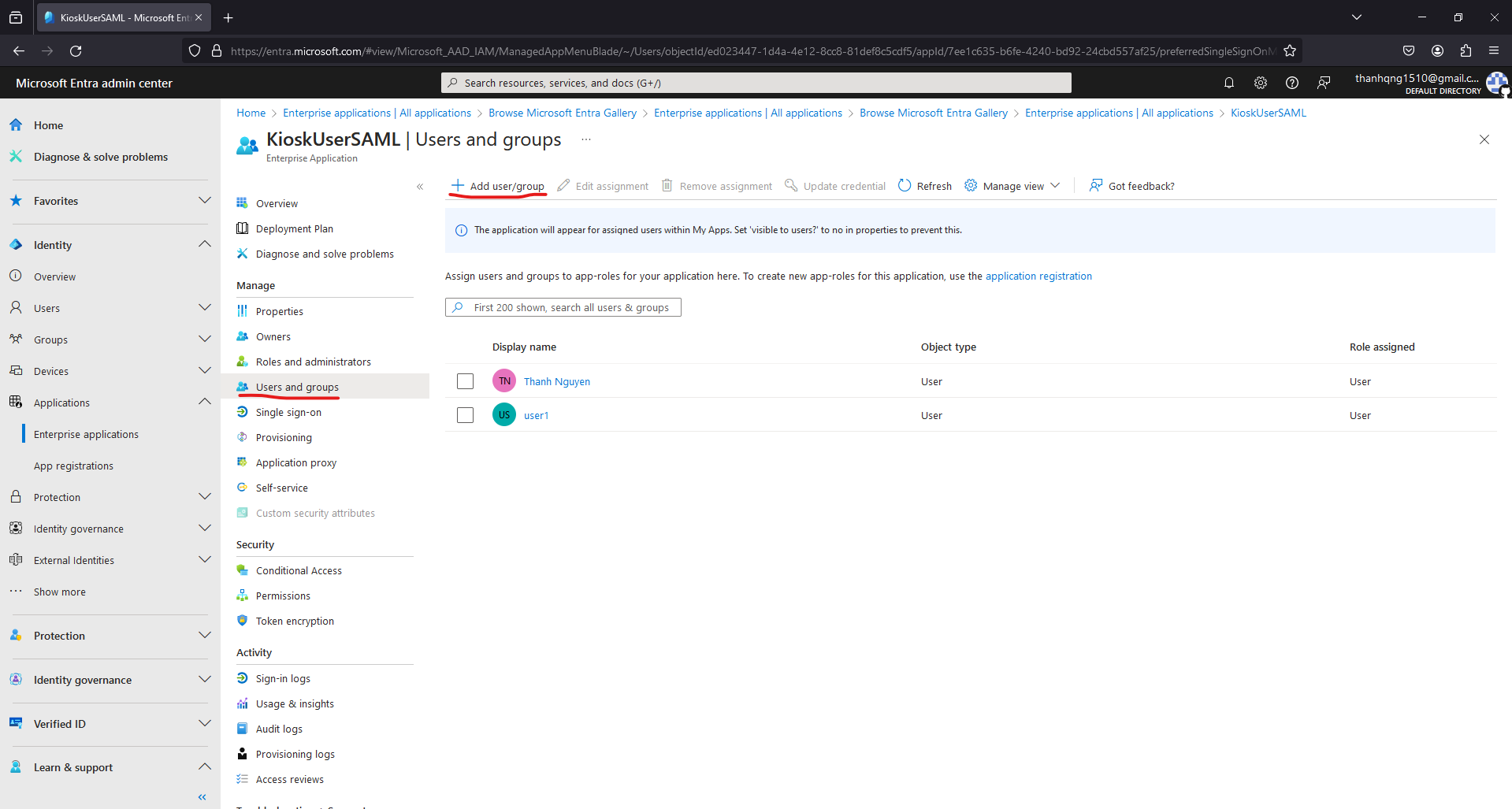Open the portal settings gear icon

[1261, 83]
